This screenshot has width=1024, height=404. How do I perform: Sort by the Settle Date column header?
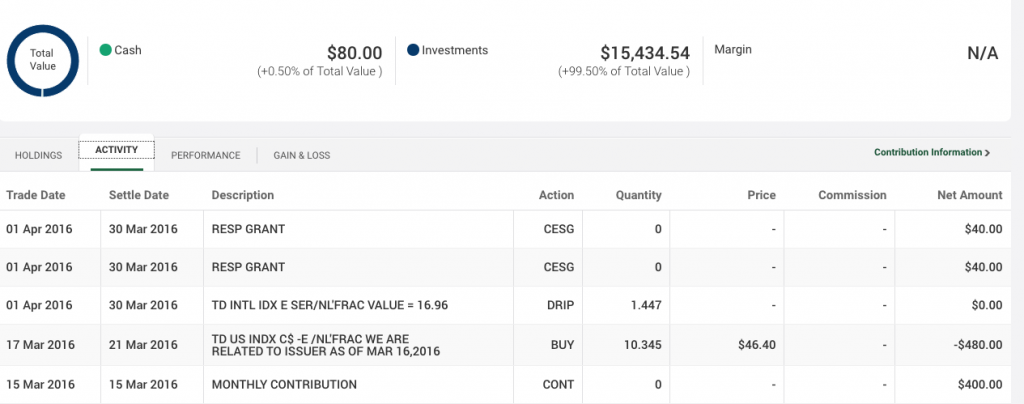[x=138, y=194]
